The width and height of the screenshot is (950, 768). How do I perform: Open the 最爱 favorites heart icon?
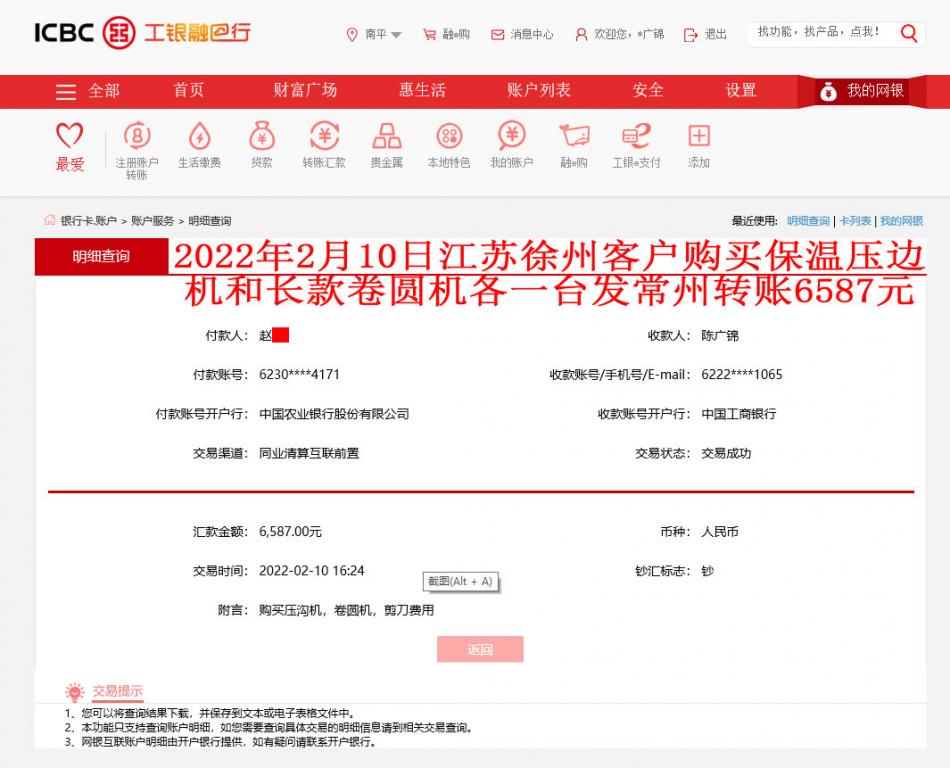coord(67,140)
